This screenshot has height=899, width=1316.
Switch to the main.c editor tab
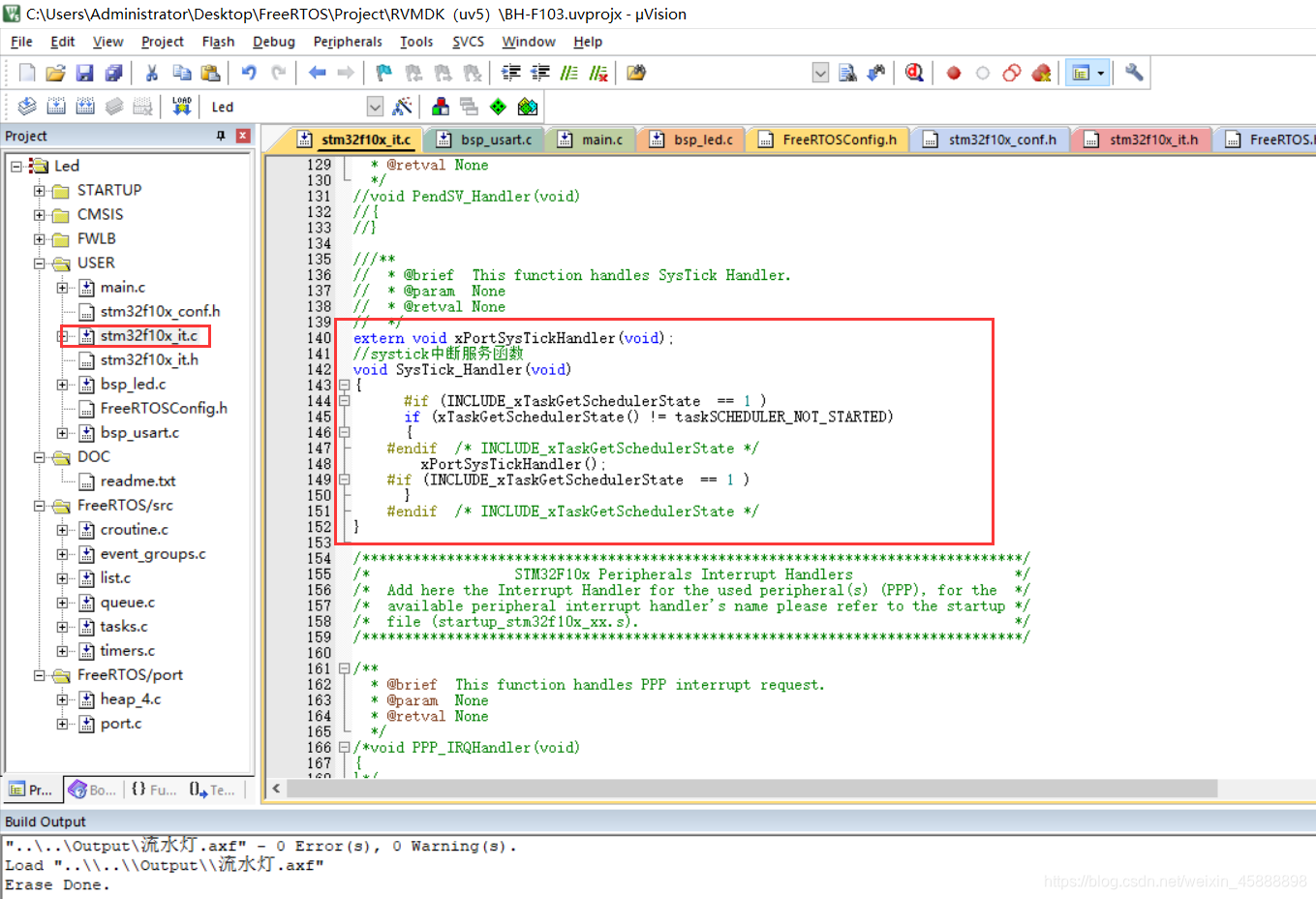[x=591, y=139]
